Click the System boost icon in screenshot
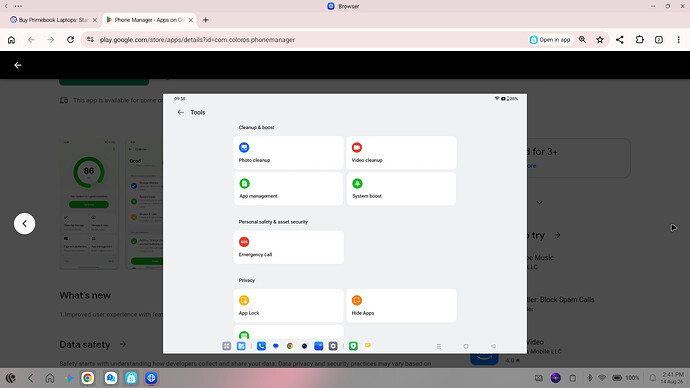 coord(357,183)
